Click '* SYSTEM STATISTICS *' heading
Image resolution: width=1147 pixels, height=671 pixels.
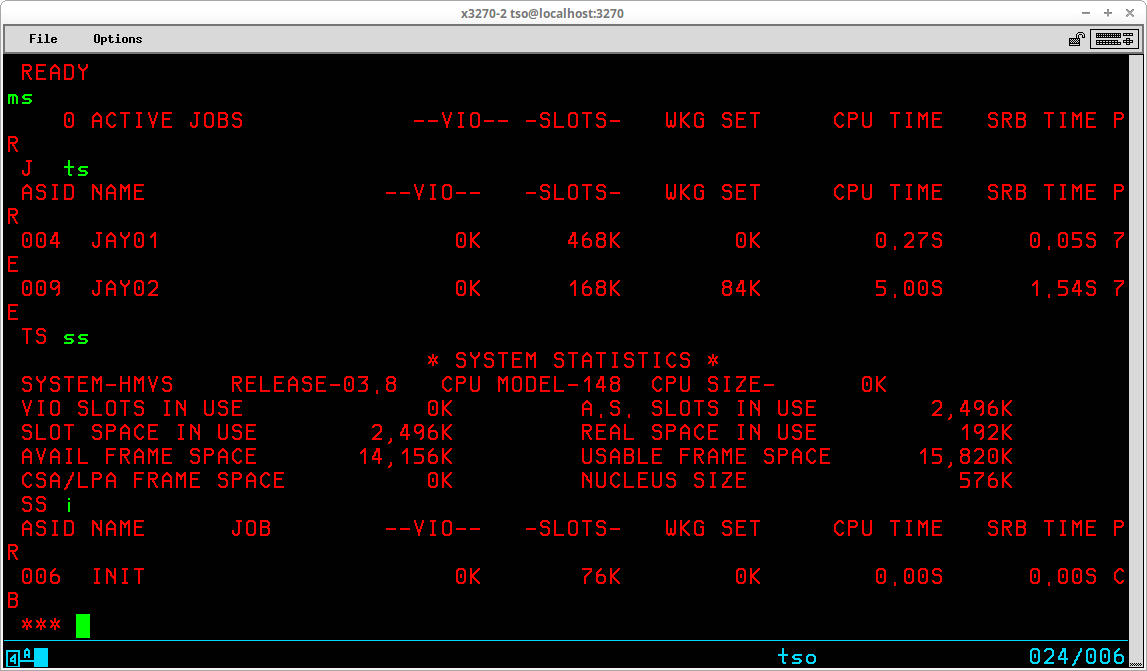click(x=574, y=361)
